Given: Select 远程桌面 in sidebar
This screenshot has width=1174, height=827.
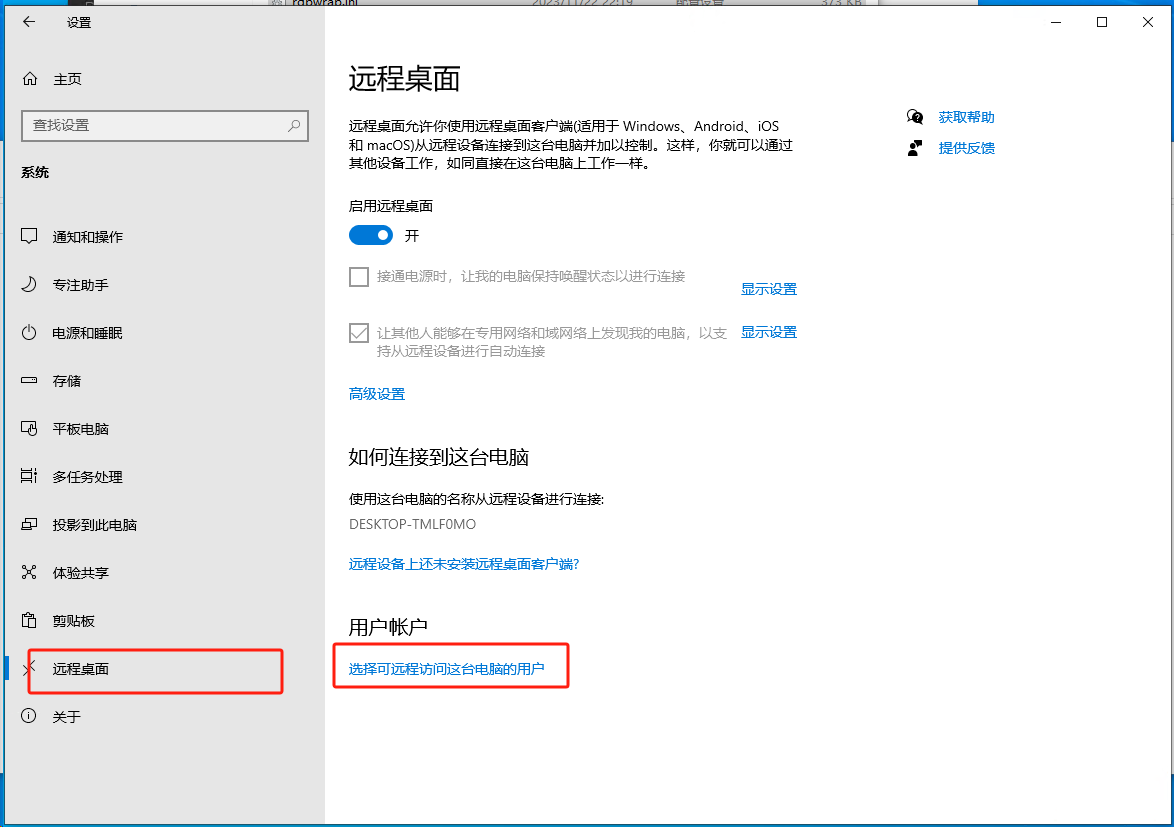Looking at the screenshot, I should 81,668.
